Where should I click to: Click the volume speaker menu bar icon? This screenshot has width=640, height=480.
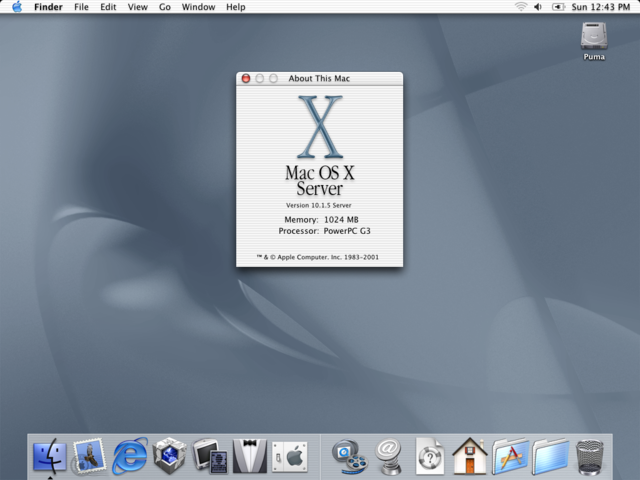point(538,7)
